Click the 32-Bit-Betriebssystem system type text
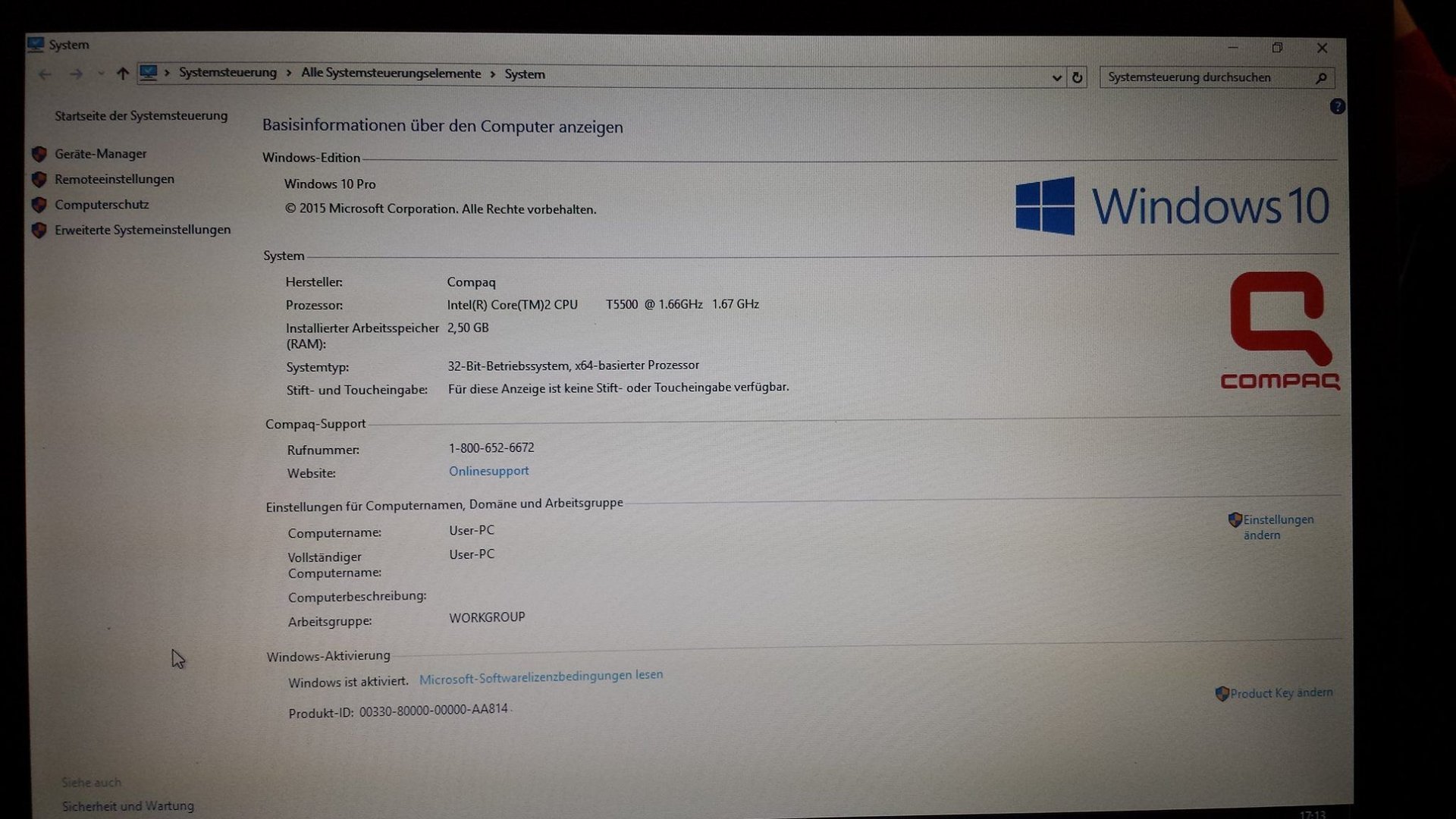Viewport: 1456px width, 819px height. (x=573, y=366)
